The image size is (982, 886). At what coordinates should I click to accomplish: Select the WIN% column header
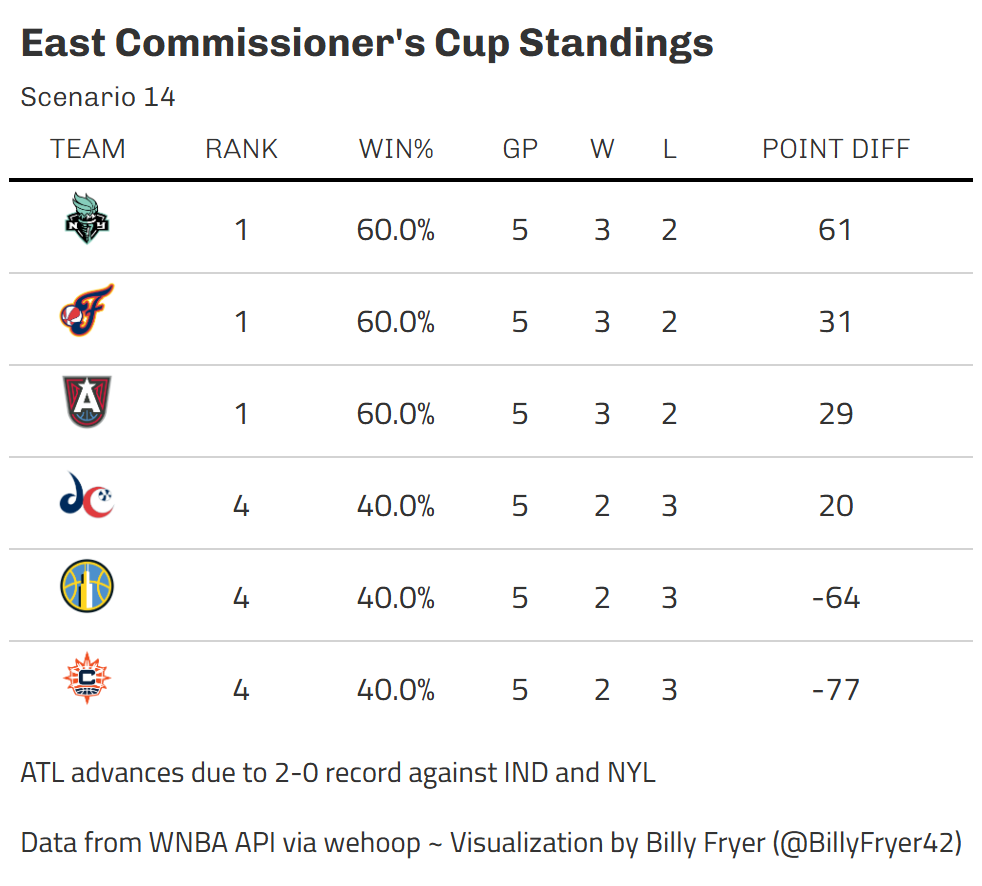[x=396, y=149]
